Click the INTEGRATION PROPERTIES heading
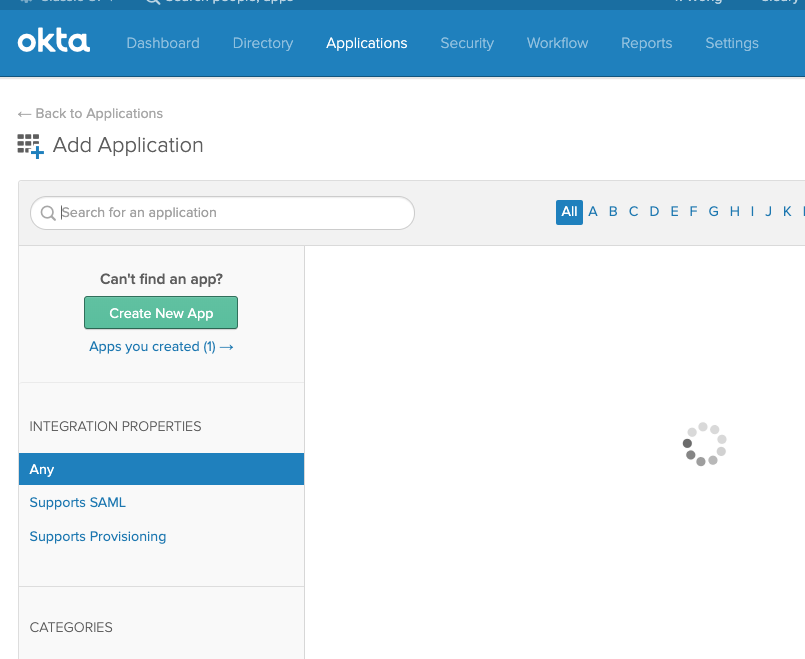The image size is (805, 659). 115,427
